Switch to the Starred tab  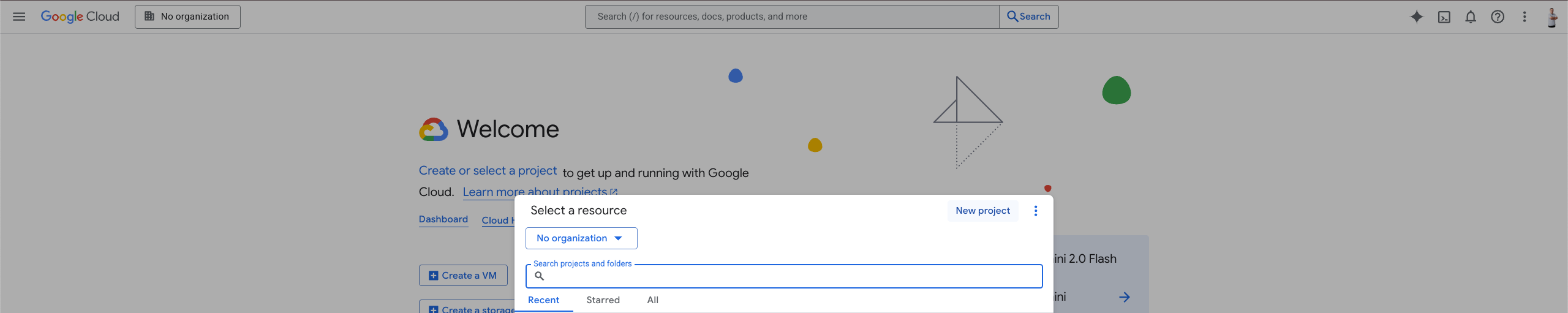603,300
